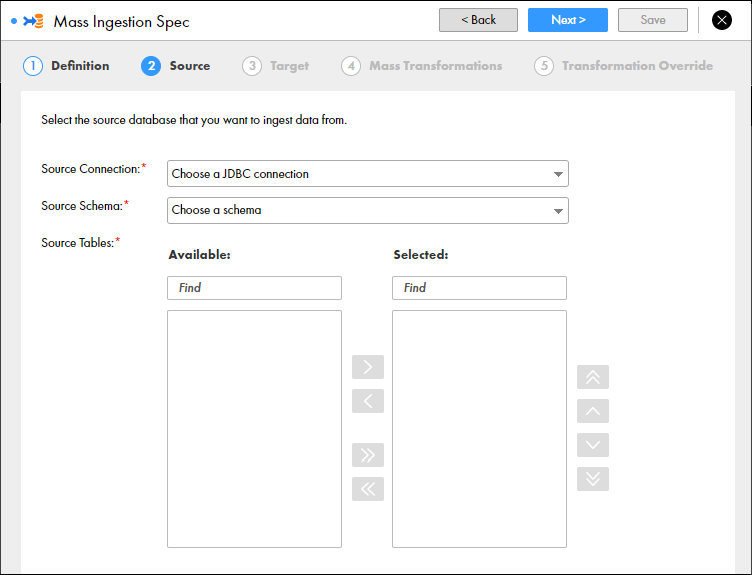The image size is (752, 575).
Task: Click the Selected heading
Action: (x=421, y=255)
